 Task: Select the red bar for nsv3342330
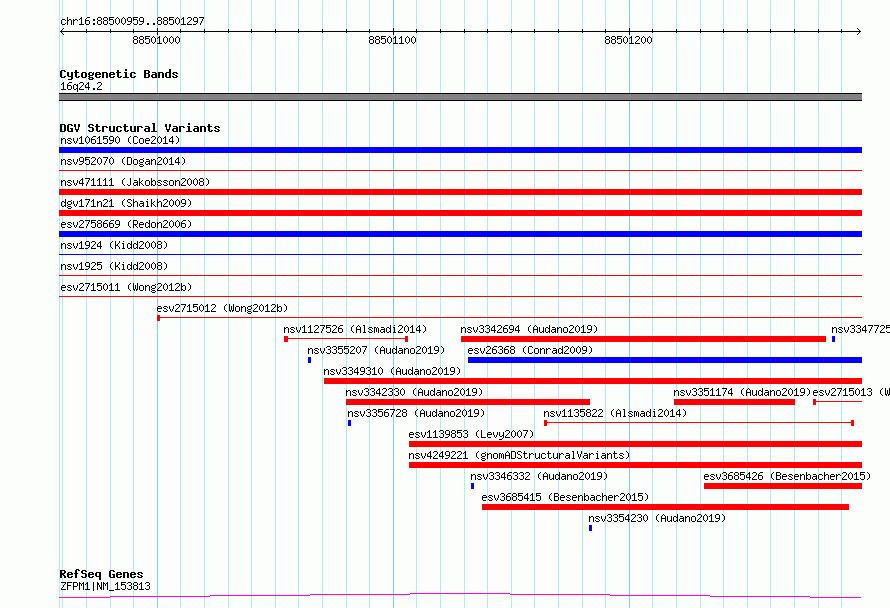click(x=468, y=402)
